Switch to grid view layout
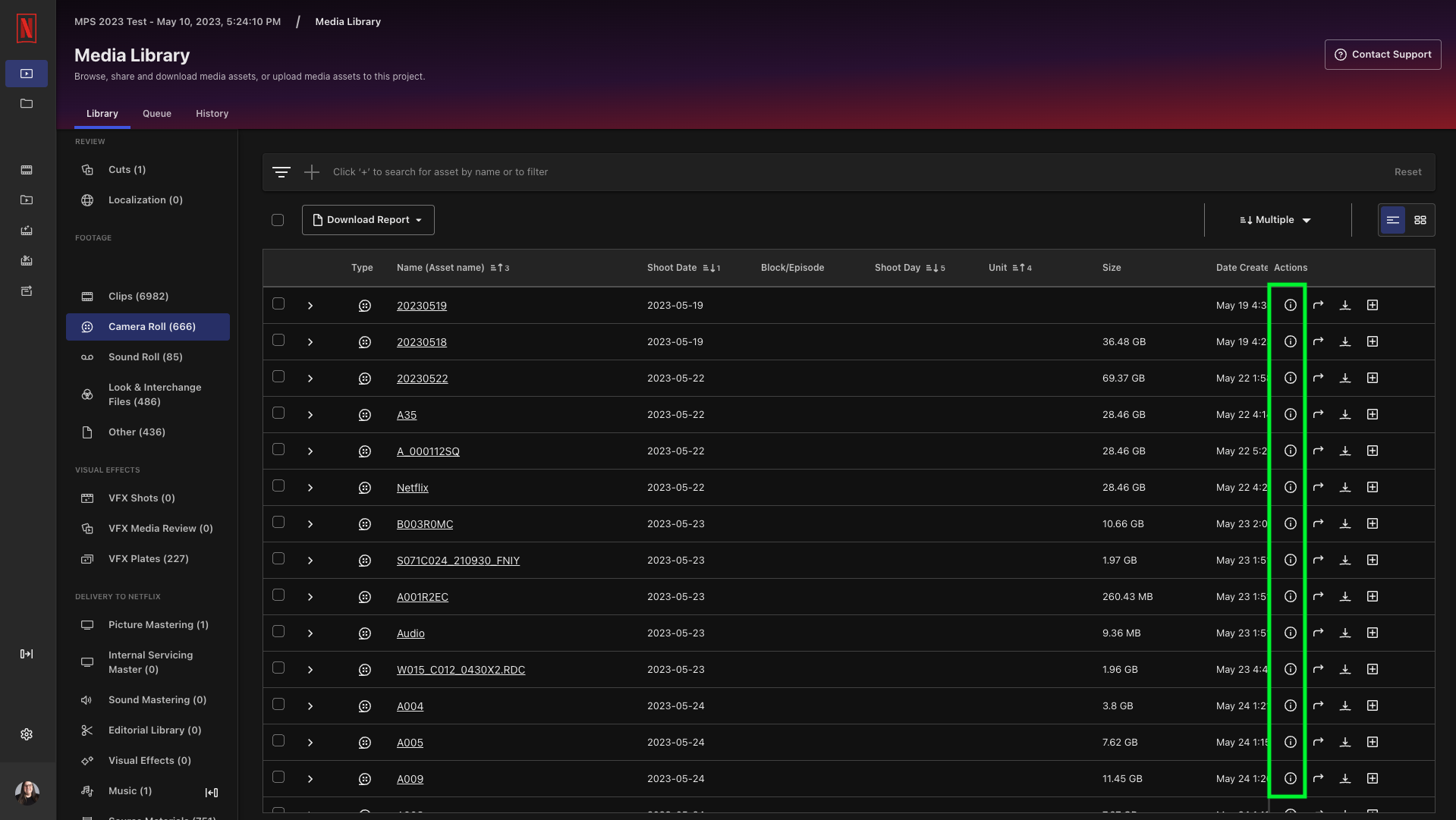The image size is (1456, 820). tap(1420, 220)
